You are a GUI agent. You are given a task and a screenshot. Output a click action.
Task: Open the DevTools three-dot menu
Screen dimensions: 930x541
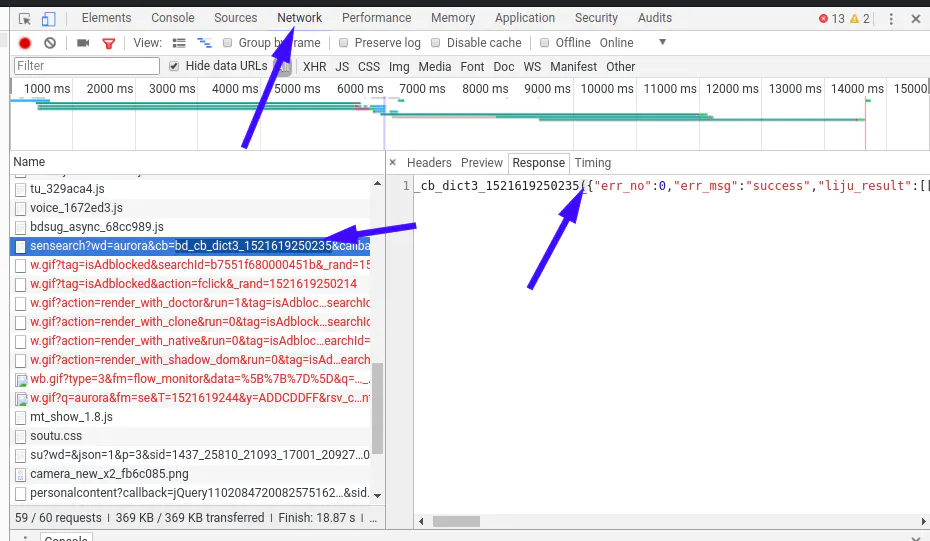(891, 19)
